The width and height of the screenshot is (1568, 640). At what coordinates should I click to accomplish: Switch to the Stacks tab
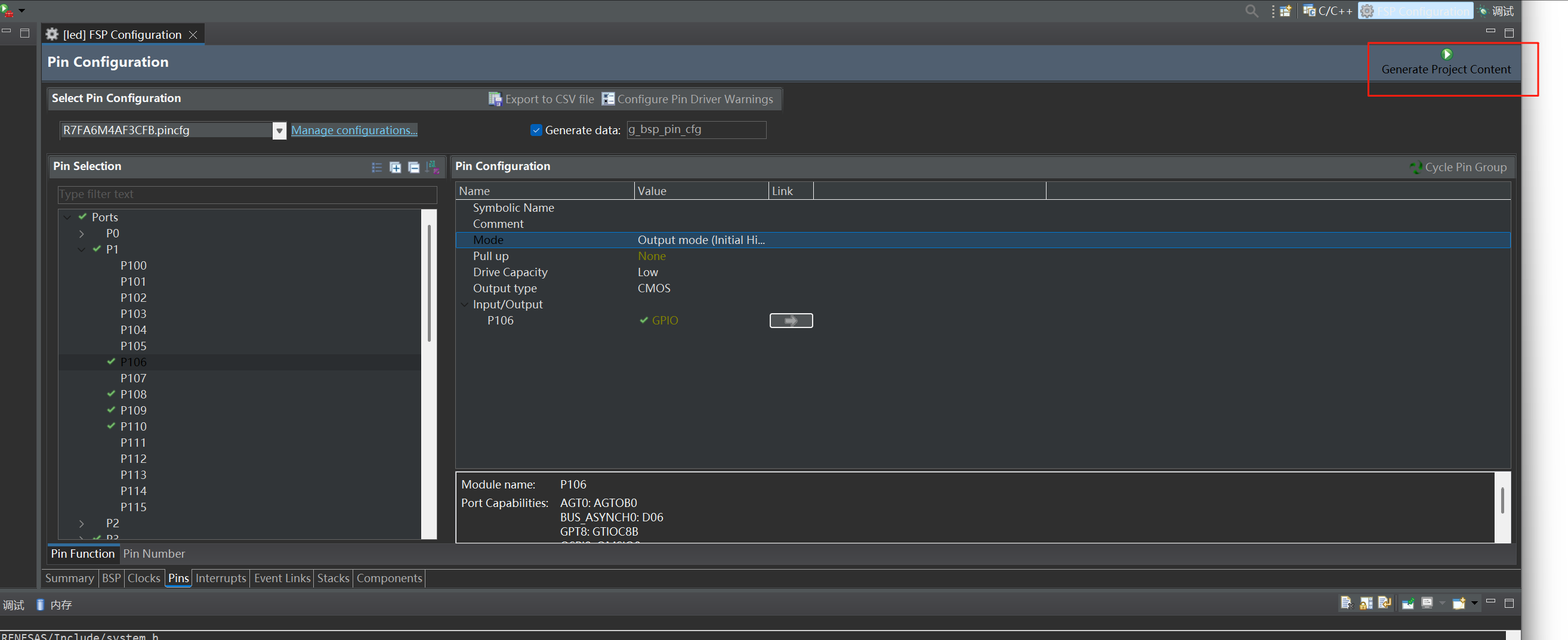click(333, 578)
